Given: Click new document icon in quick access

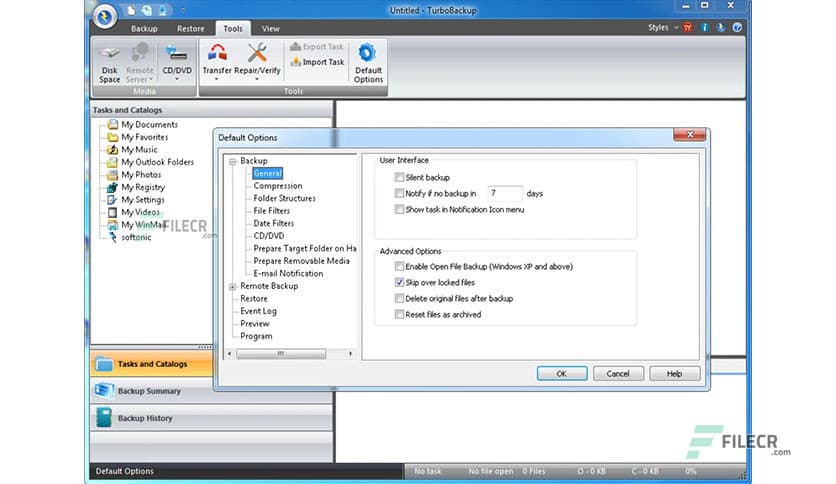Looking at the screenshot, I should click(131, 10).
